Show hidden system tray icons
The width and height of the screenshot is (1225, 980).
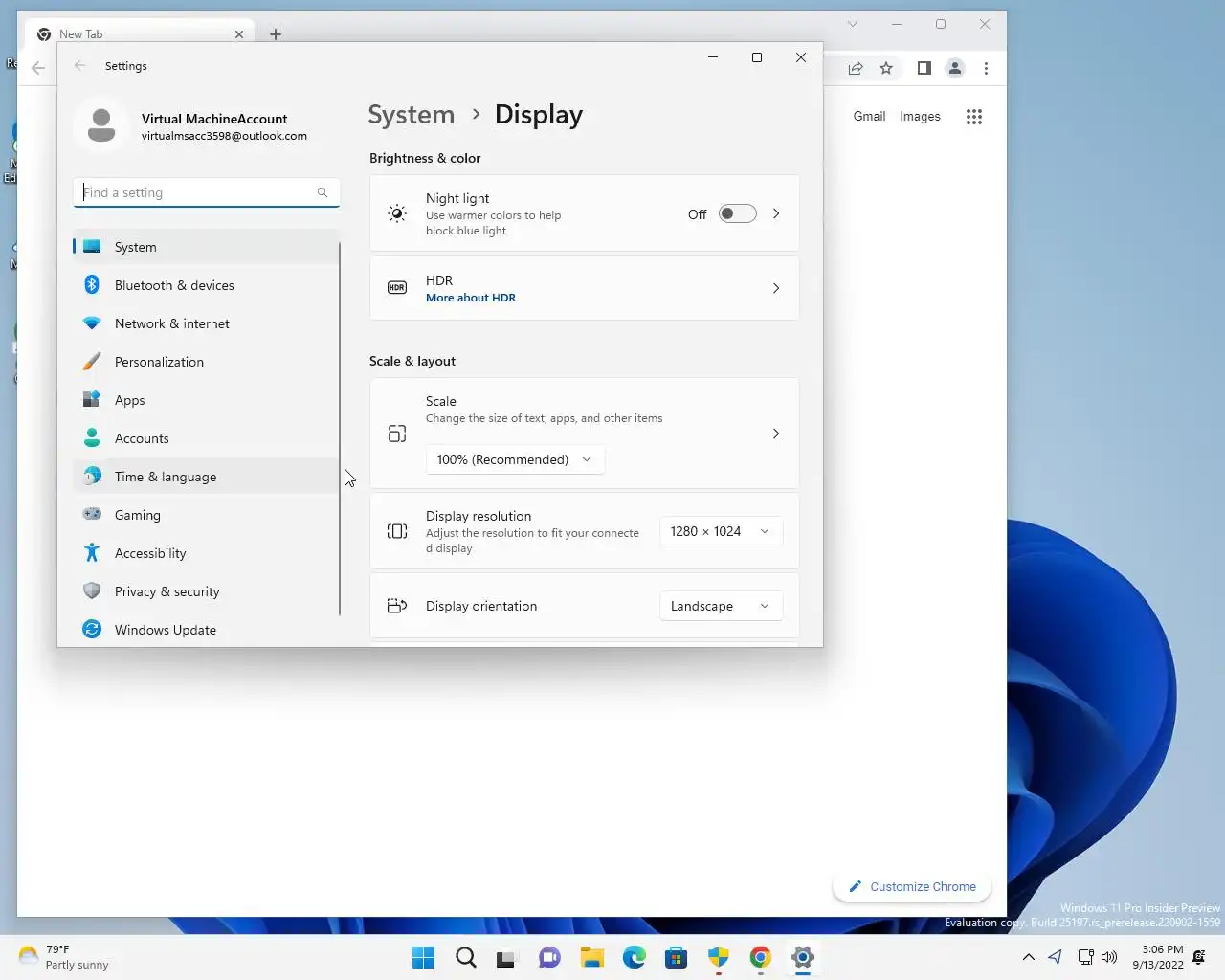(1028, 957)
